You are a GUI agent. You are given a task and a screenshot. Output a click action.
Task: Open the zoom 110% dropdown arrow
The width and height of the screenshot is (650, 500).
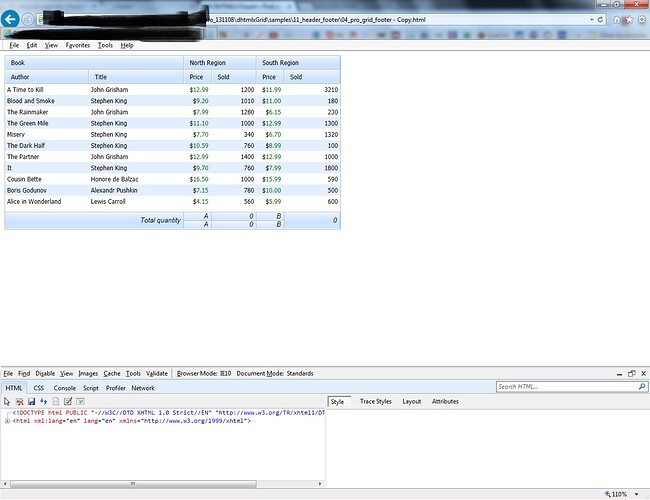coord(636,494)
